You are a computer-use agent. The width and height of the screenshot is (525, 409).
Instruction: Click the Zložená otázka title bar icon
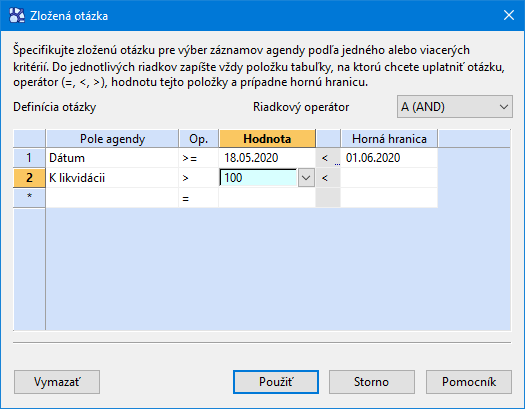click(x=16, y=15)
